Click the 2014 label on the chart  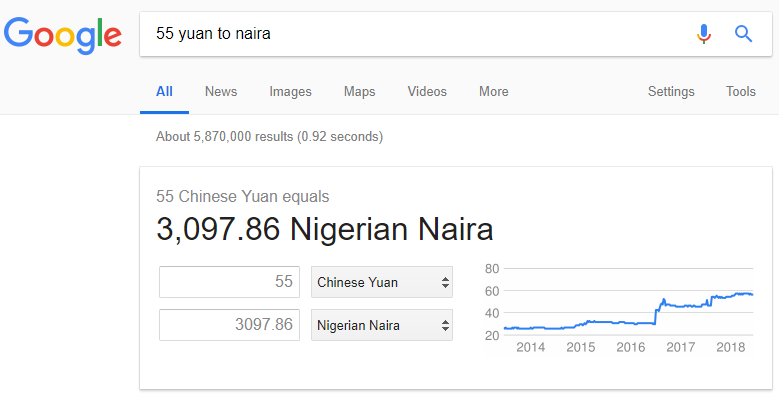click(x=531, y=347)
